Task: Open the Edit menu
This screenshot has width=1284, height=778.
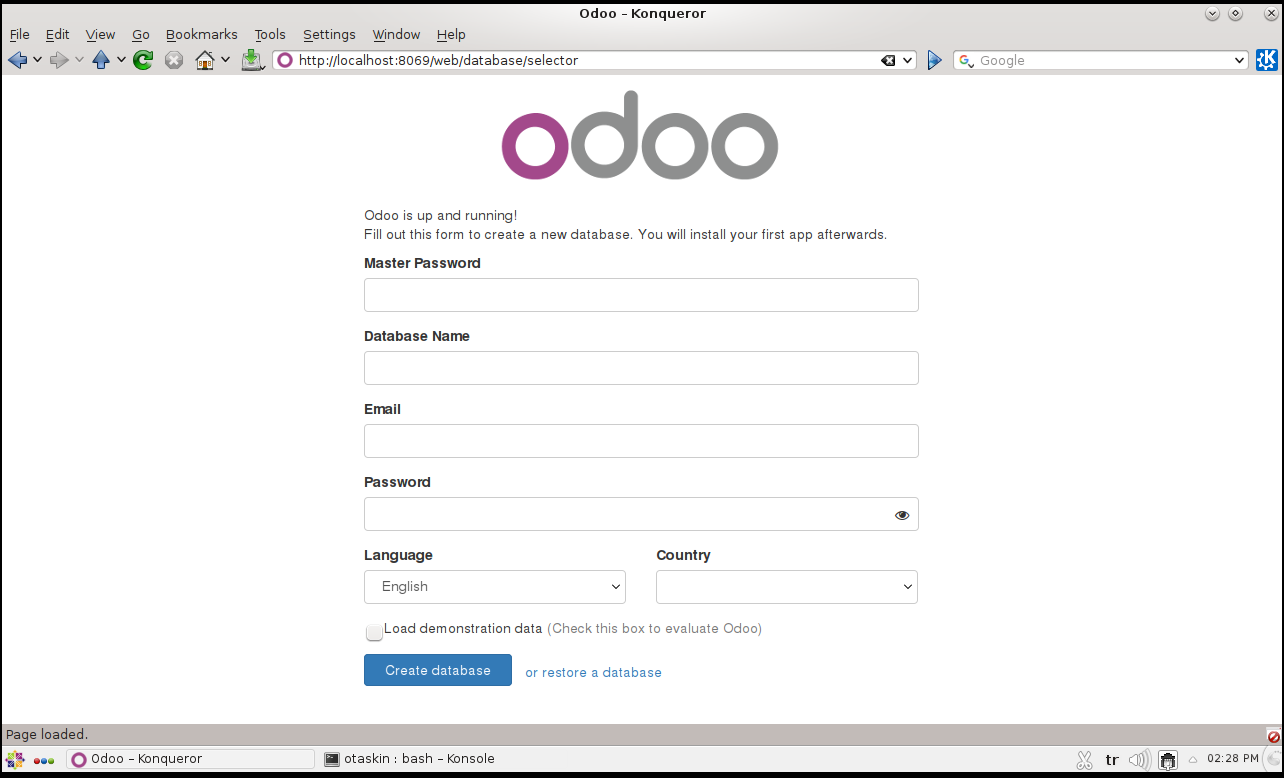Action: pos(57,34)
